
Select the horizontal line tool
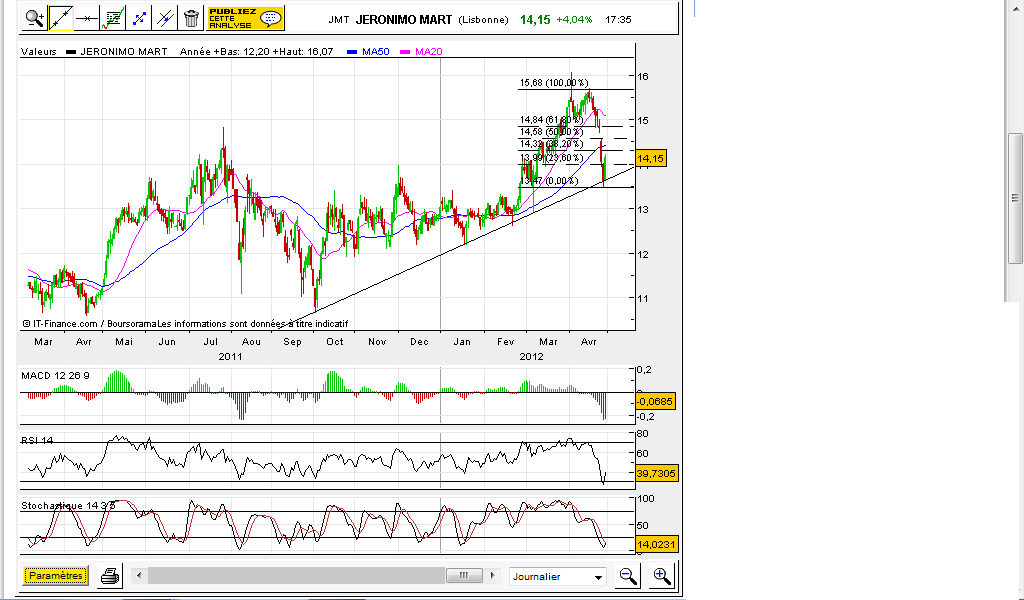click(x=87, y=18)
